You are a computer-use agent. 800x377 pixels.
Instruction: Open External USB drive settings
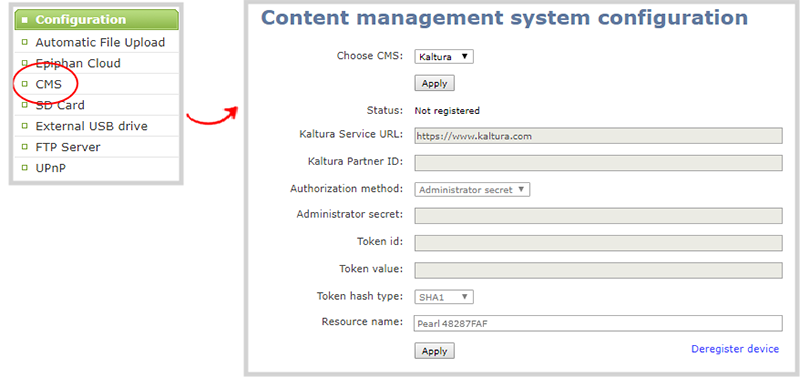click(91, 126)
